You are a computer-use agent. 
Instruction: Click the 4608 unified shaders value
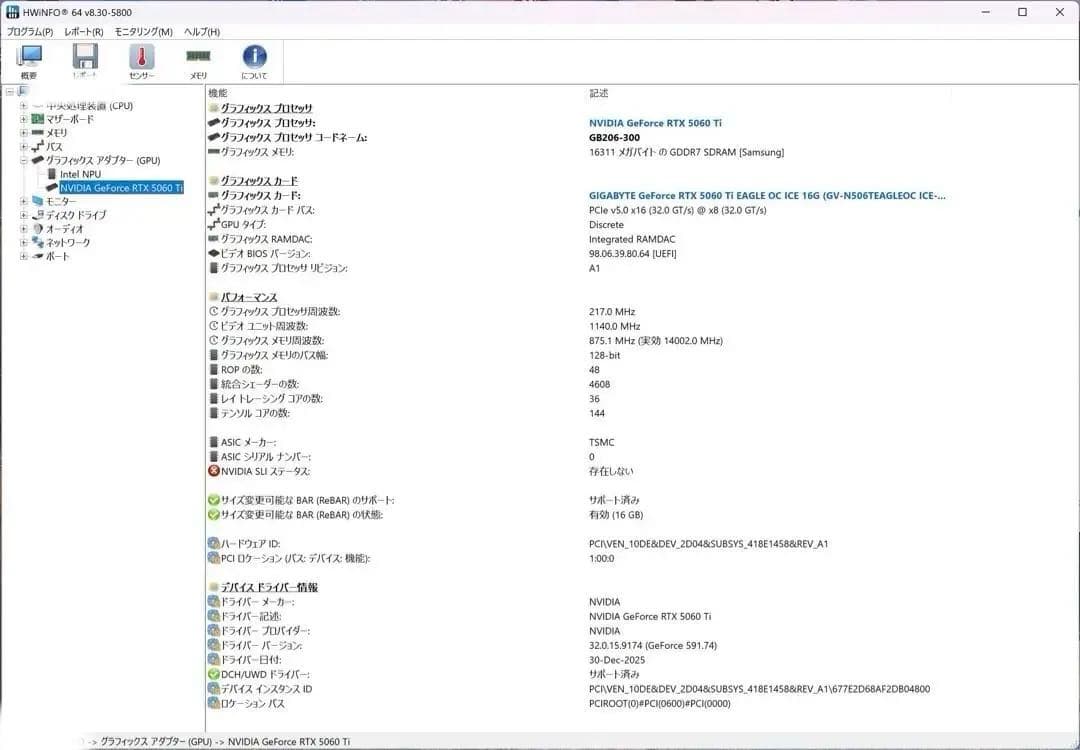click(x=599, y=384)
